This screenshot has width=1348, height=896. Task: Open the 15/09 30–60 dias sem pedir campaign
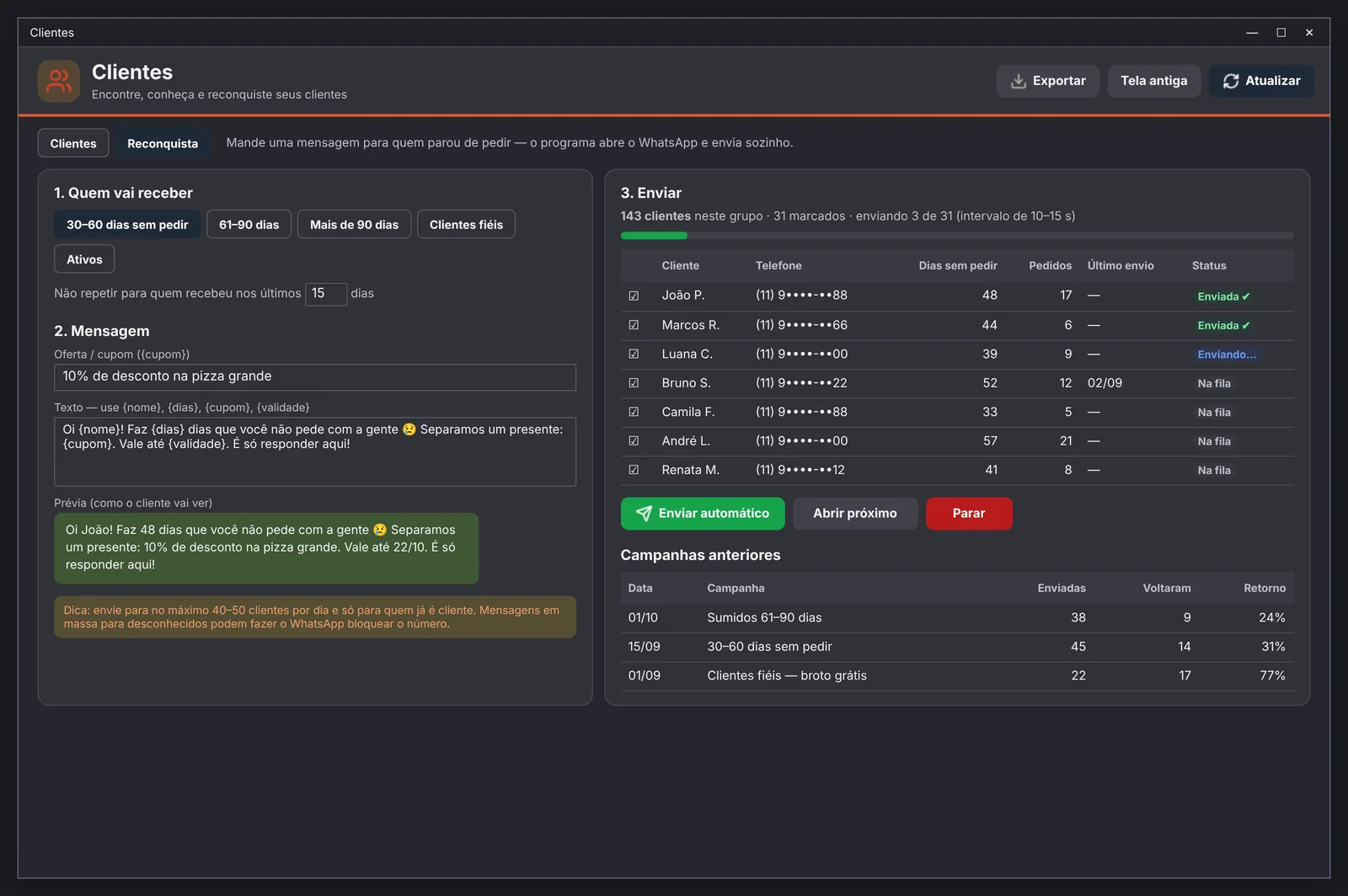pos(957,648)
